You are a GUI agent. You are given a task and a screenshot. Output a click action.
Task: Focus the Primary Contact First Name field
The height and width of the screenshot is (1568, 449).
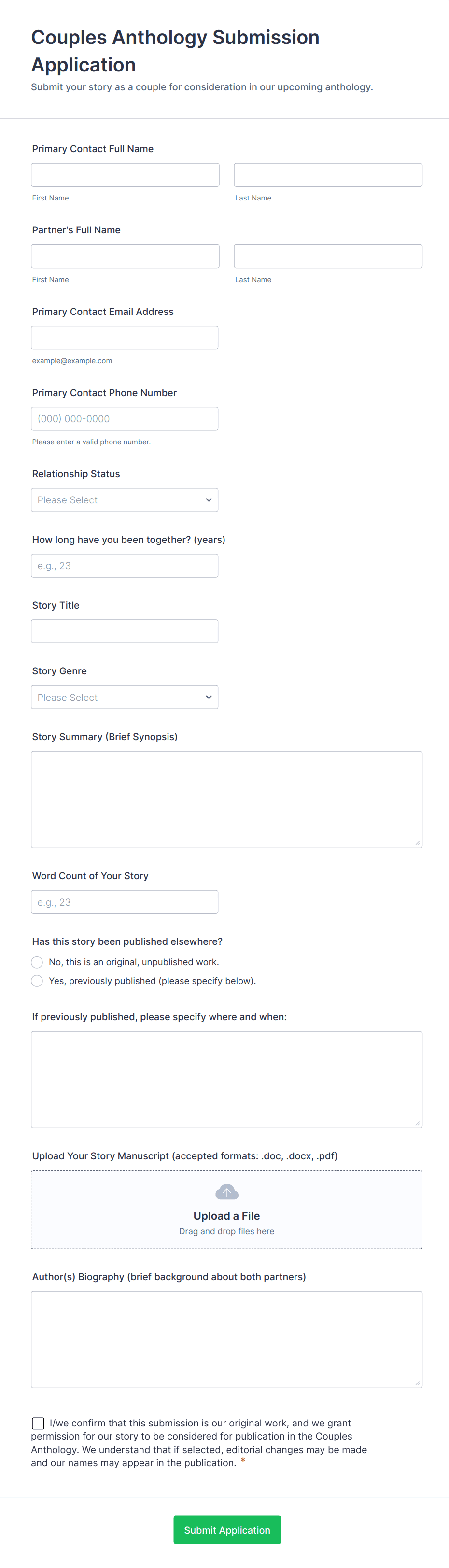pyautogui.click(x=125, y=175)
